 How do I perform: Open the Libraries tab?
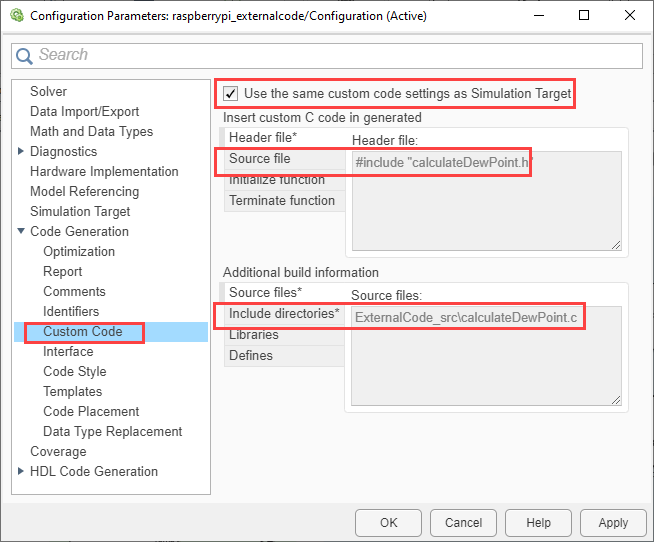click(x=254, y=335)
